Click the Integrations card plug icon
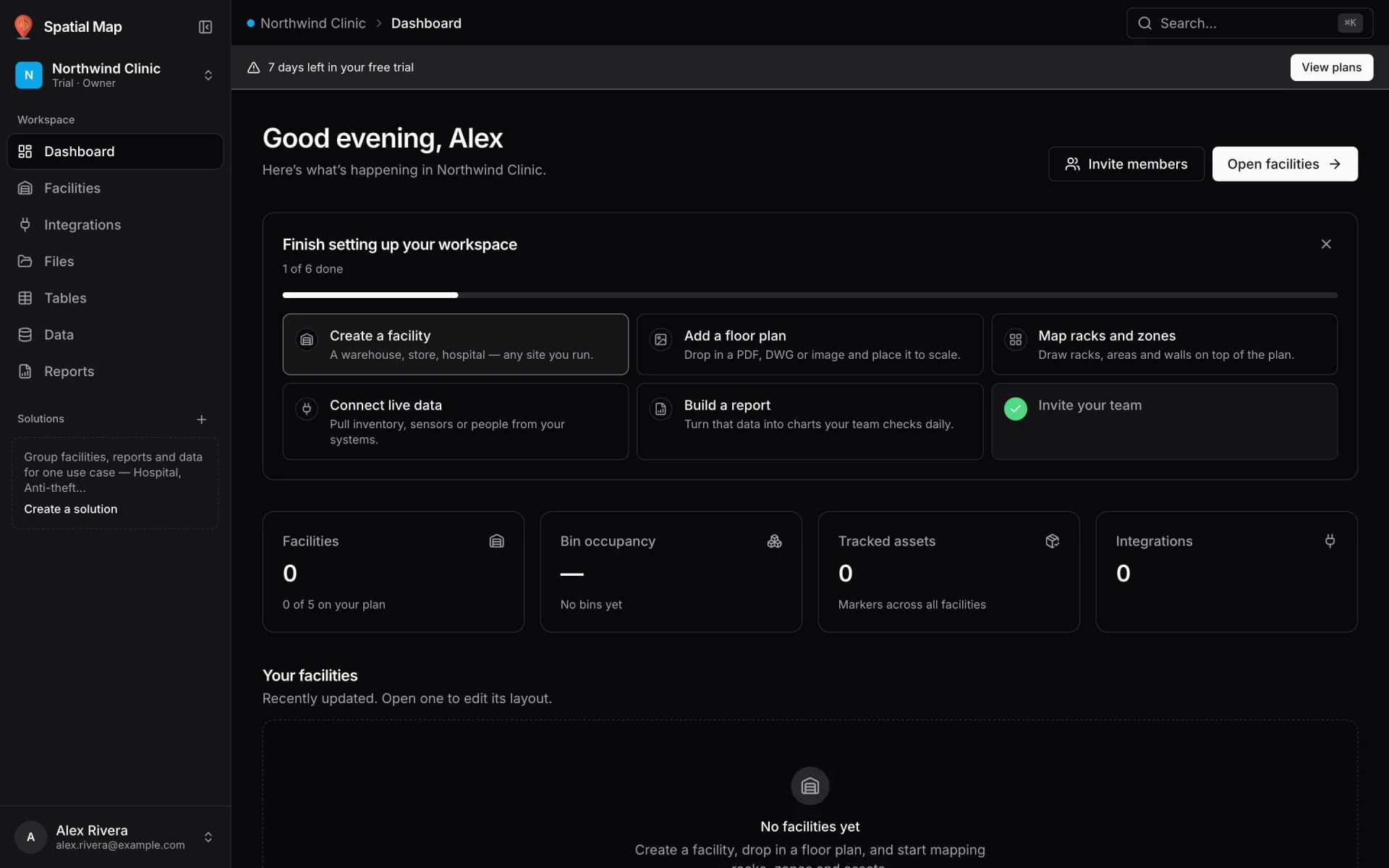The image size is (1389, 868). click(x=1330, y=541)
